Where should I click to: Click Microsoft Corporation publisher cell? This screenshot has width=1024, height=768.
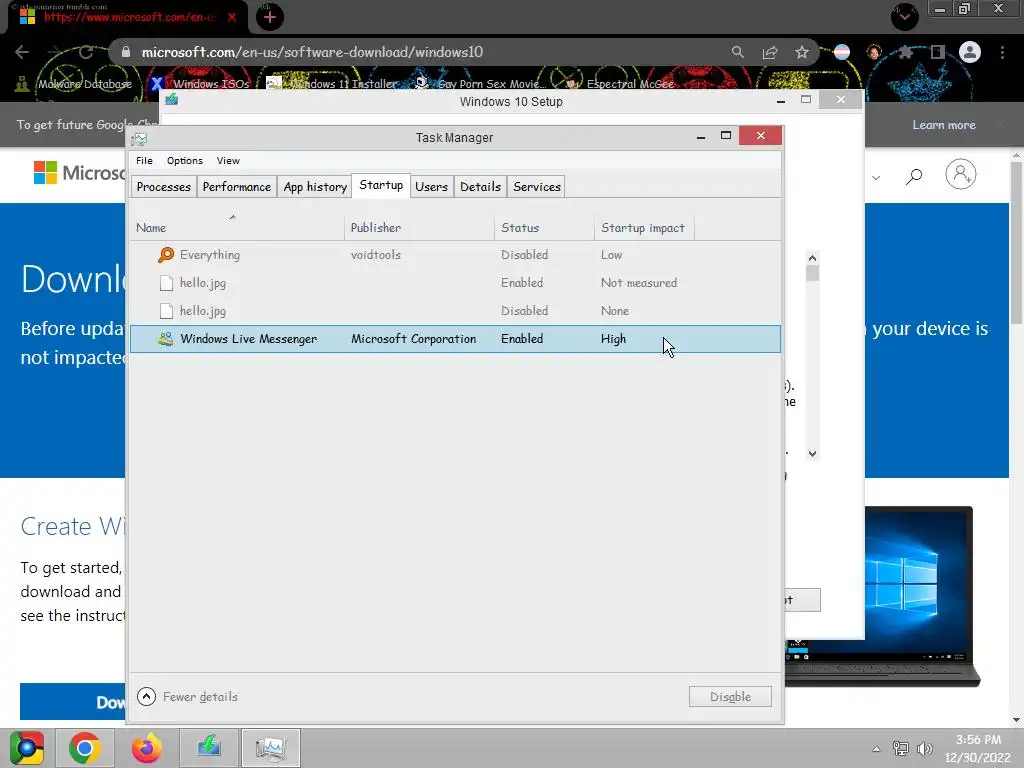coord(413,339)
